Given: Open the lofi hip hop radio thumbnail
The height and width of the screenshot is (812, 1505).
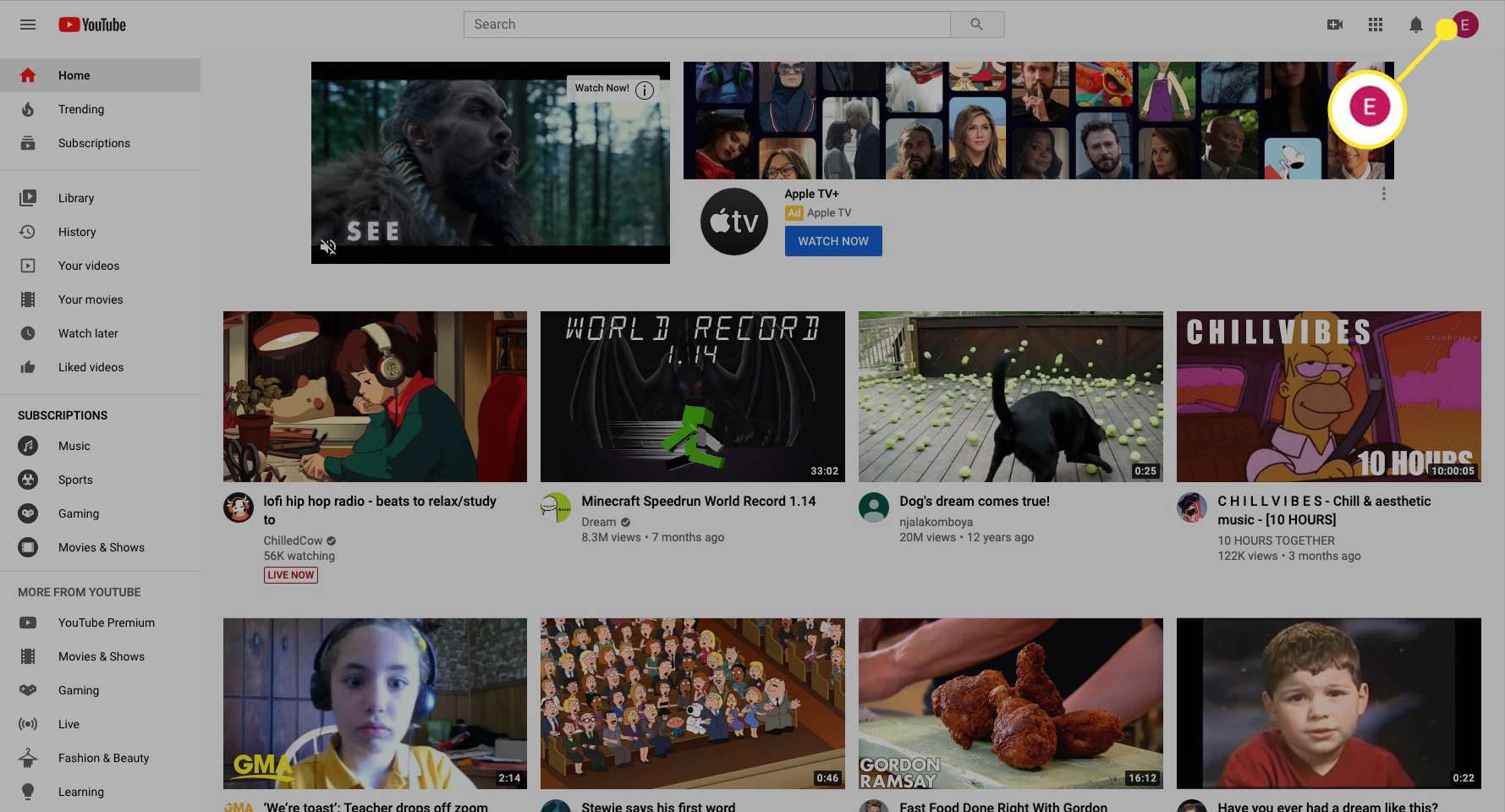Looking at the screenshot, I should (x=375, y=397).
